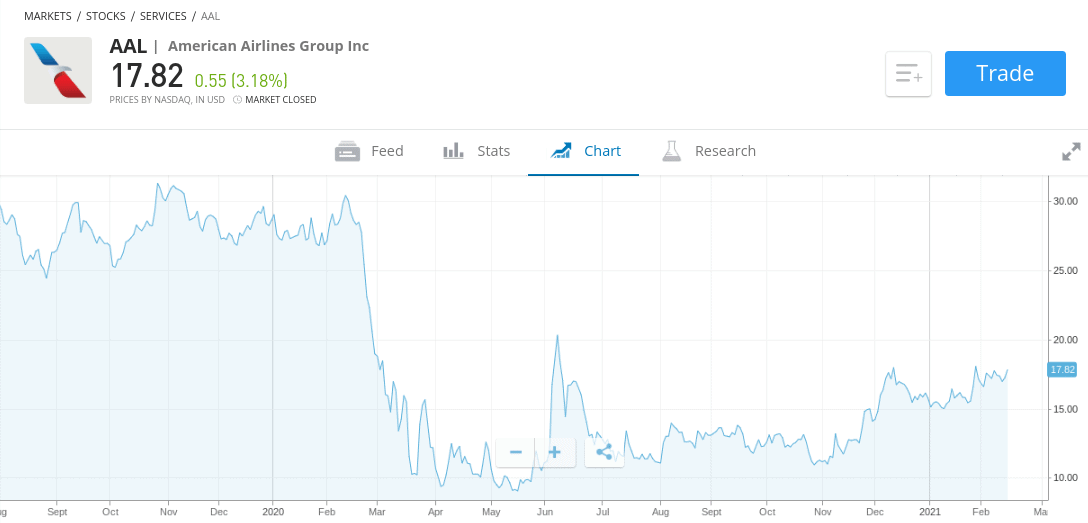Zoom out chart with minus button
Screen dimensions: 1088x523
coord(516,453)
